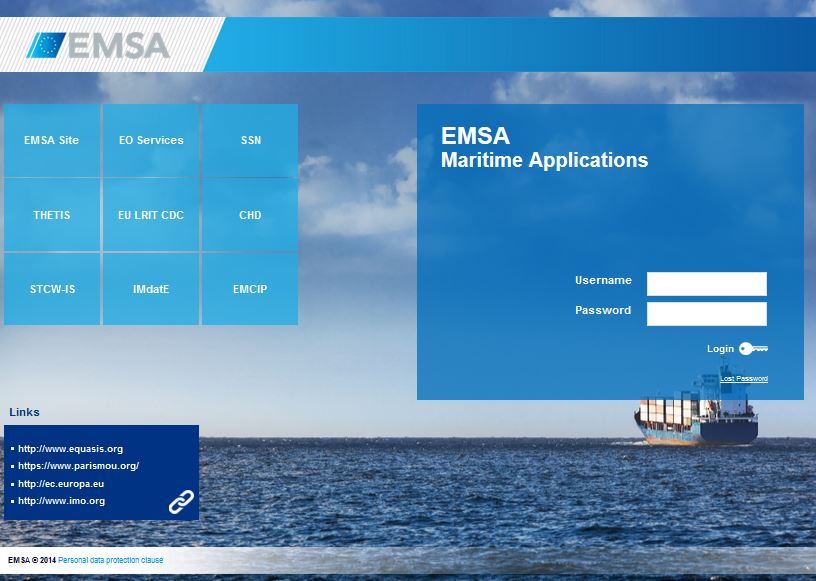Click the chain link icon in the Links box

[x=181, y=502]
